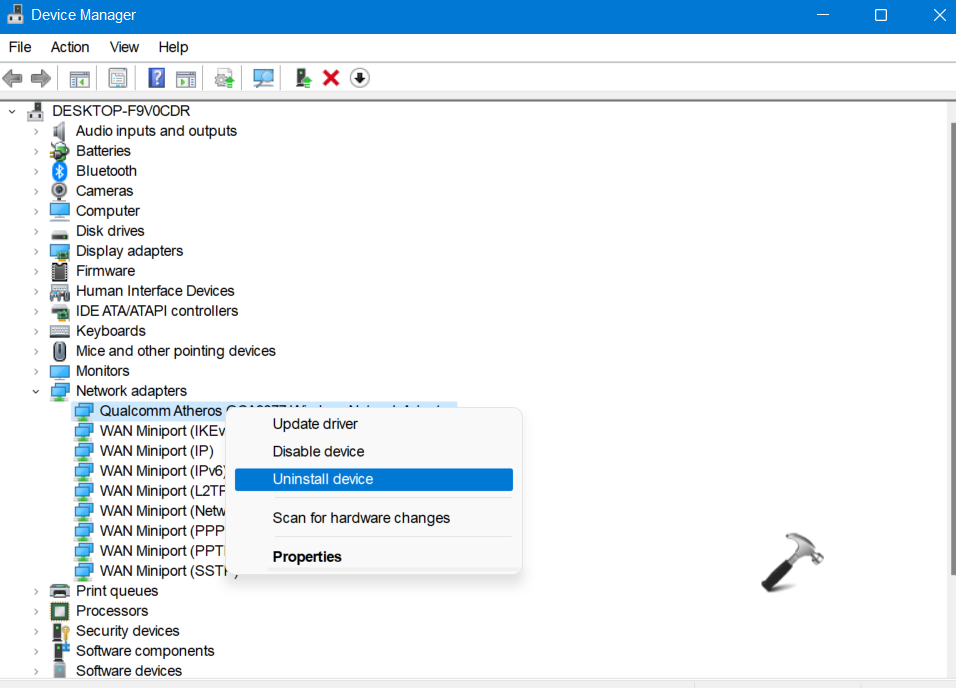Click the Properties sheet toolbar icon
This screenshot has height=688, width=956.
[118, 78]
